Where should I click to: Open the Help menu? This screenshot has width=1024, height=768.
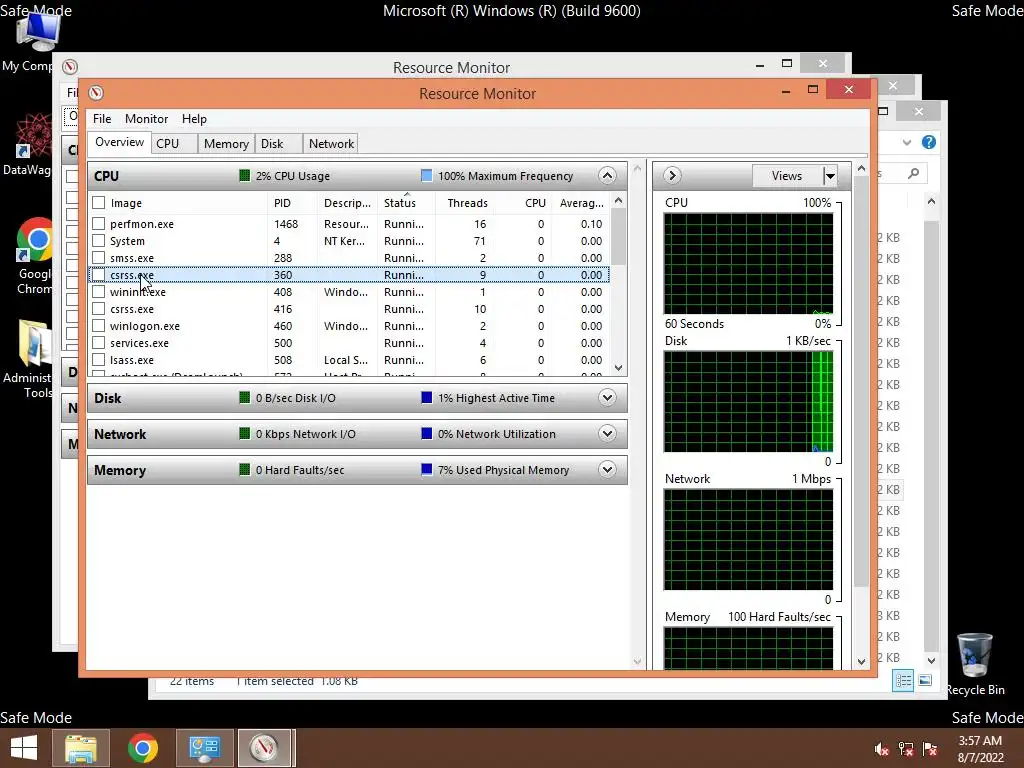(194, 119)
